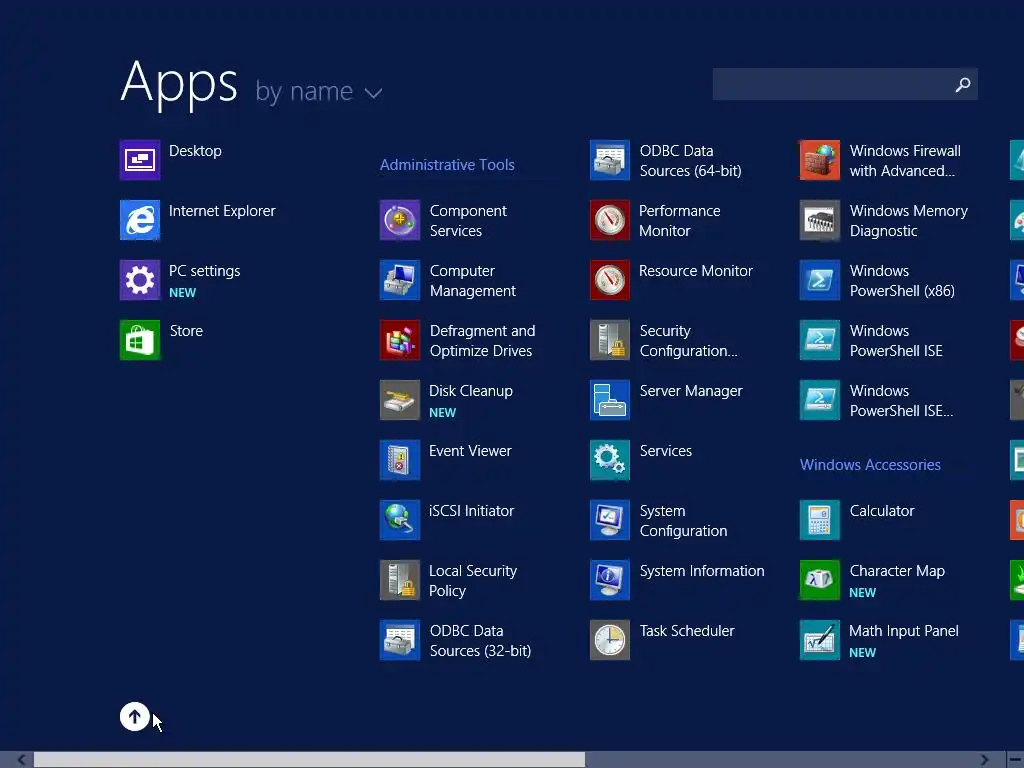Launch Task Scheduler clock icon
This screenshot has width=1024, height=768.
pos(610,640)
